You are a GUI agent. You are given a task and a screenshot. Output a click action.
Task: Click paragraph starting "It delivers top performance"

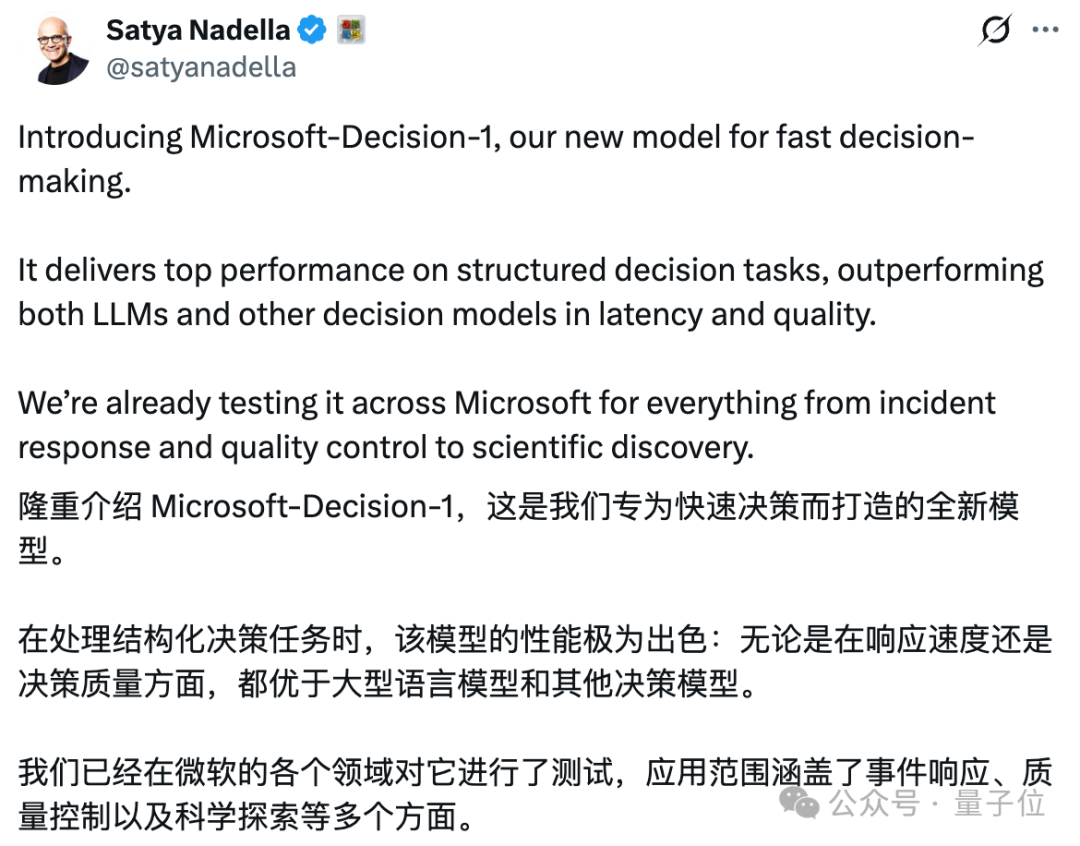pyautogui.click(x=530, y=292)
